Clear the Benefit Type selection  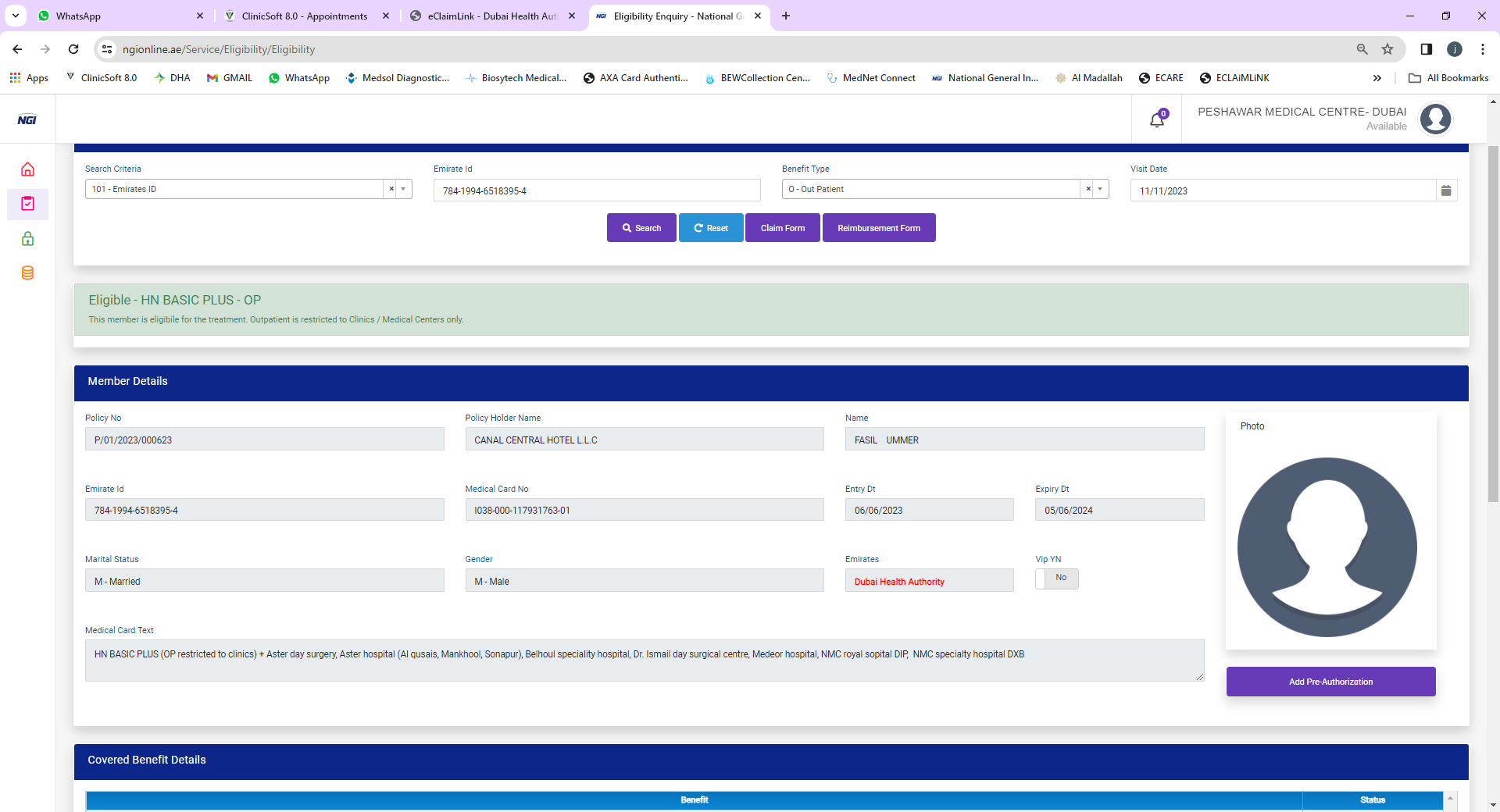pyautogui.click(x=1088, y=189)
